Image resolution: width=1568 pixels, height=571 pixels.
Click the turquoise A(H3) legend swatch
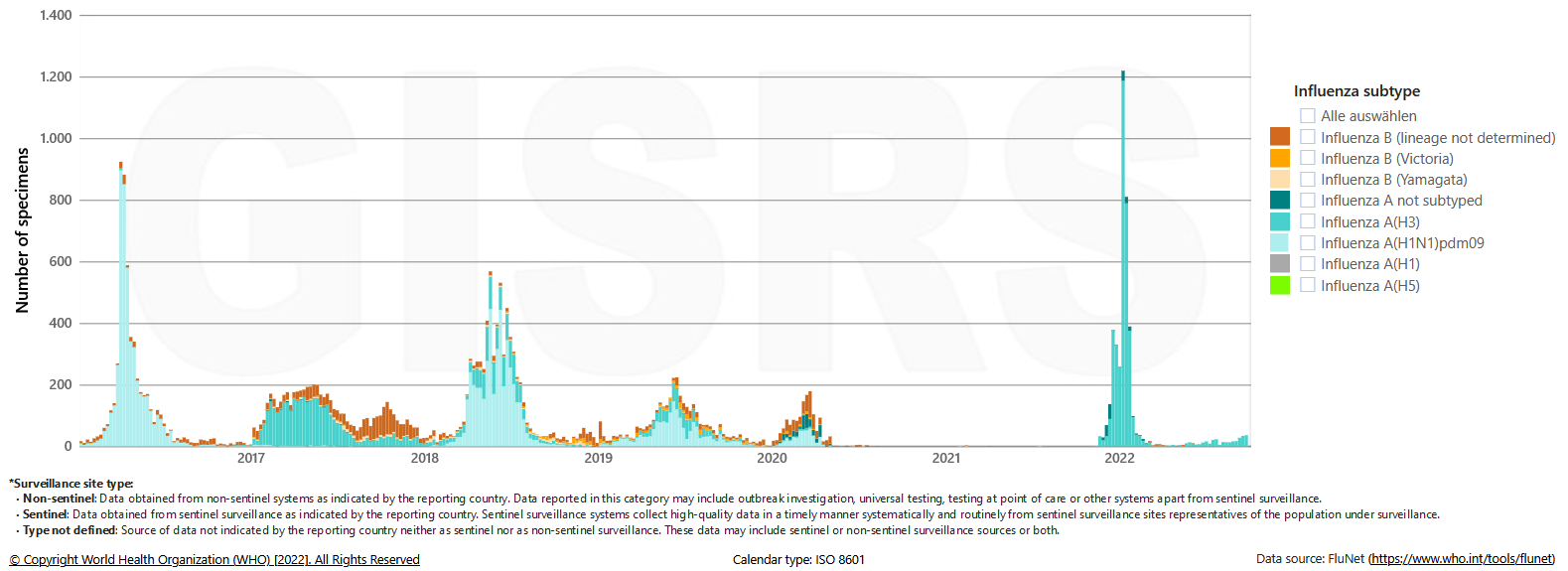pyautogui.click(x=1280, y=221)
